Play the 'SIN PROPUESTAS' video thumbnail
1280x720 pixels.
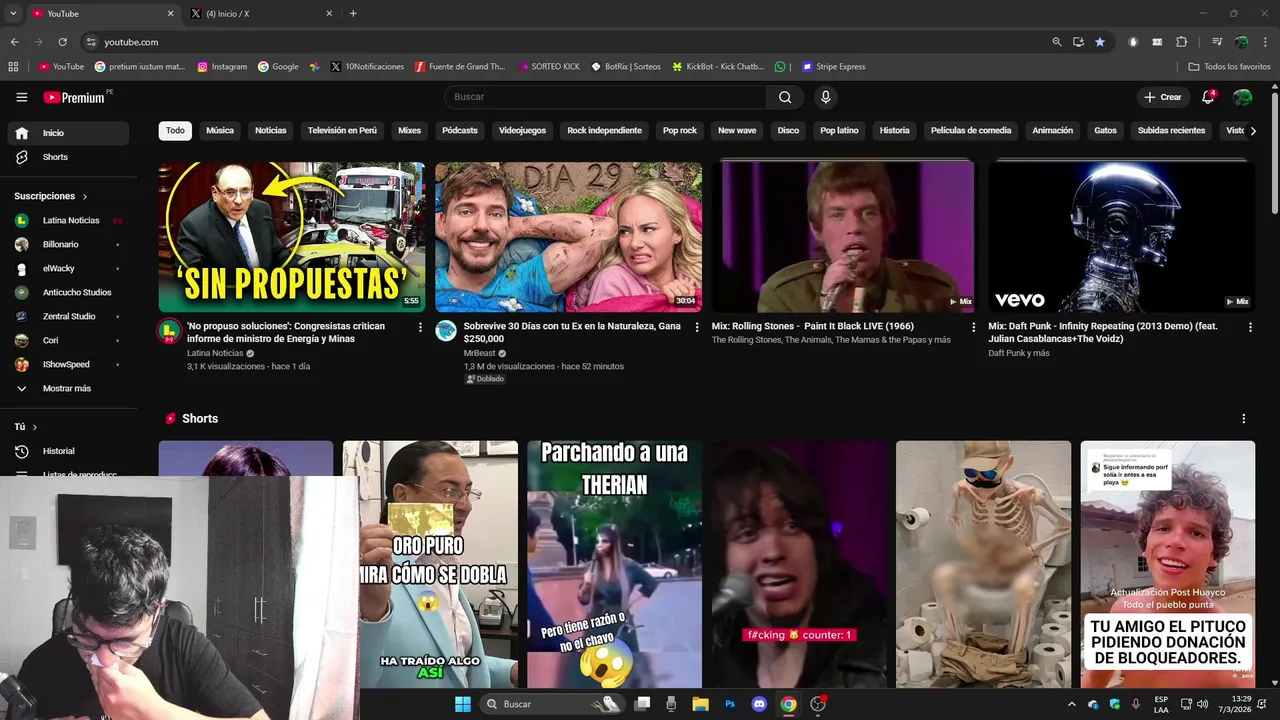pyautogui.click(x=292, y=237)
